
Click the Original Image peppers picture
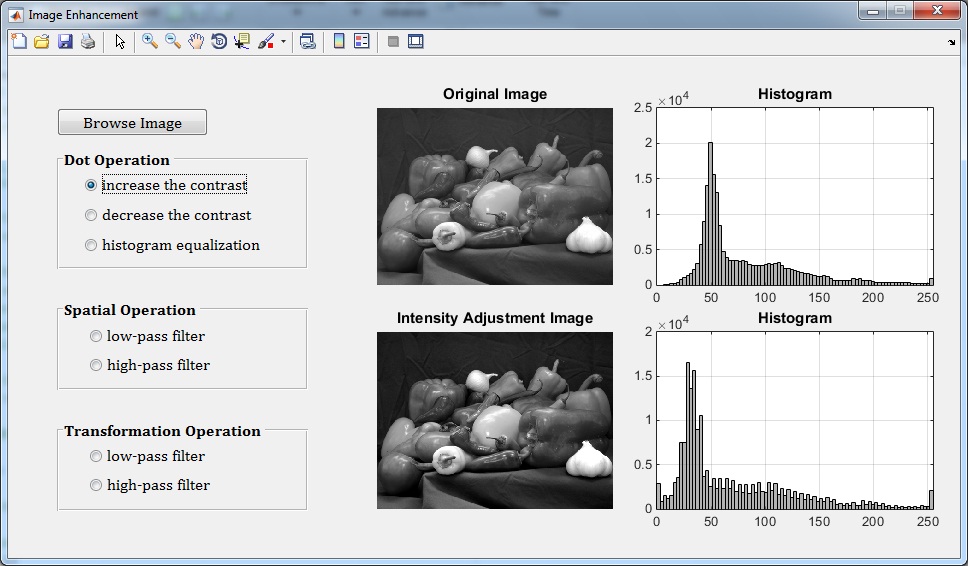click(x=494, y=196)
